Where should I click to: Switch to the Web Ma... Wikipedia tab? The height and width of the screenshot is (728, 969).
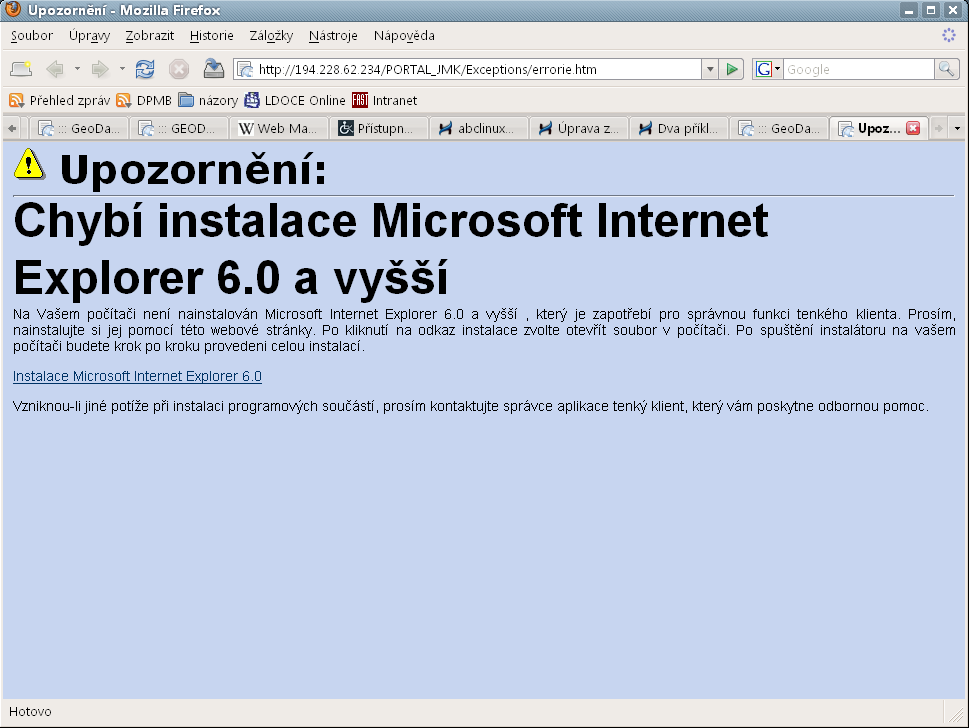(x=279, y=129)
